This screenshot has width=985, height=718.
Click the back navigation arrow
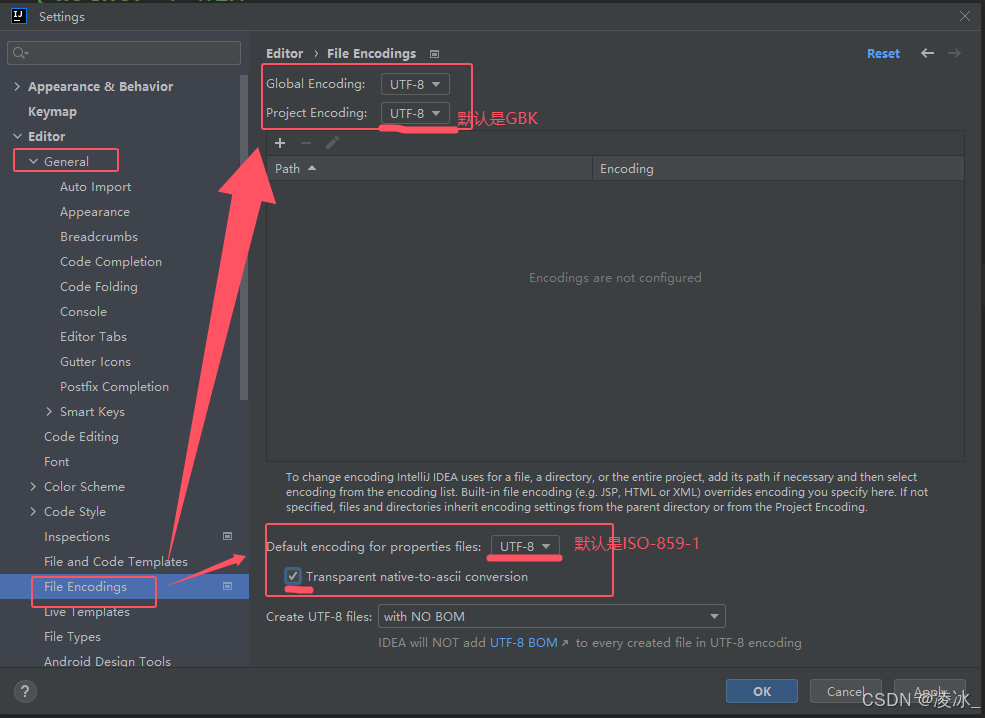pos(927,53)
